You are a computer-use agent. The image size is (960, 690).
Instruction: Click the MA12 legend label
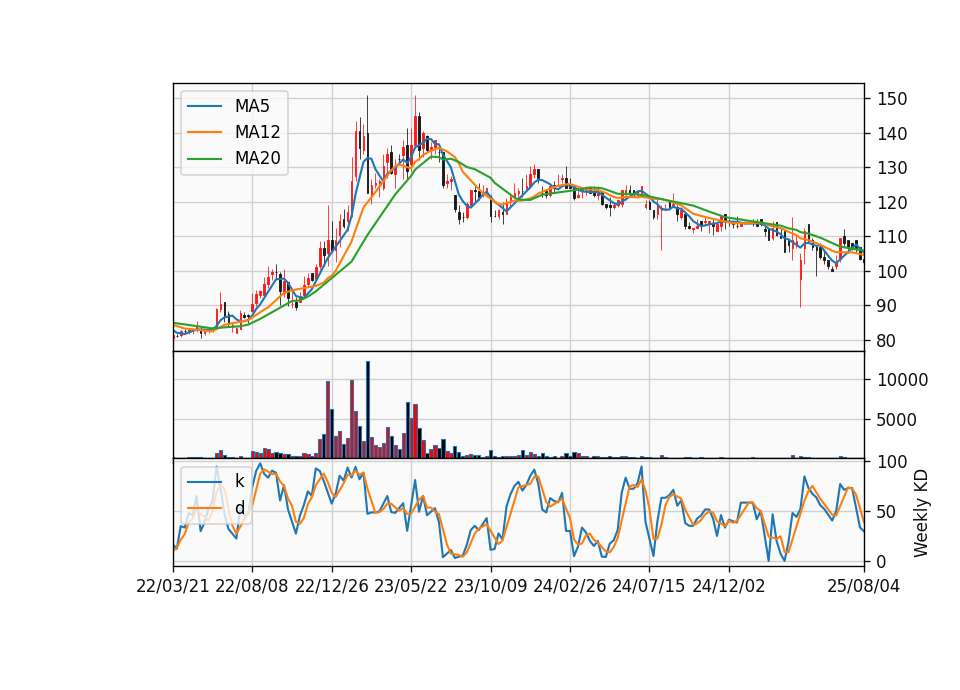257,132
